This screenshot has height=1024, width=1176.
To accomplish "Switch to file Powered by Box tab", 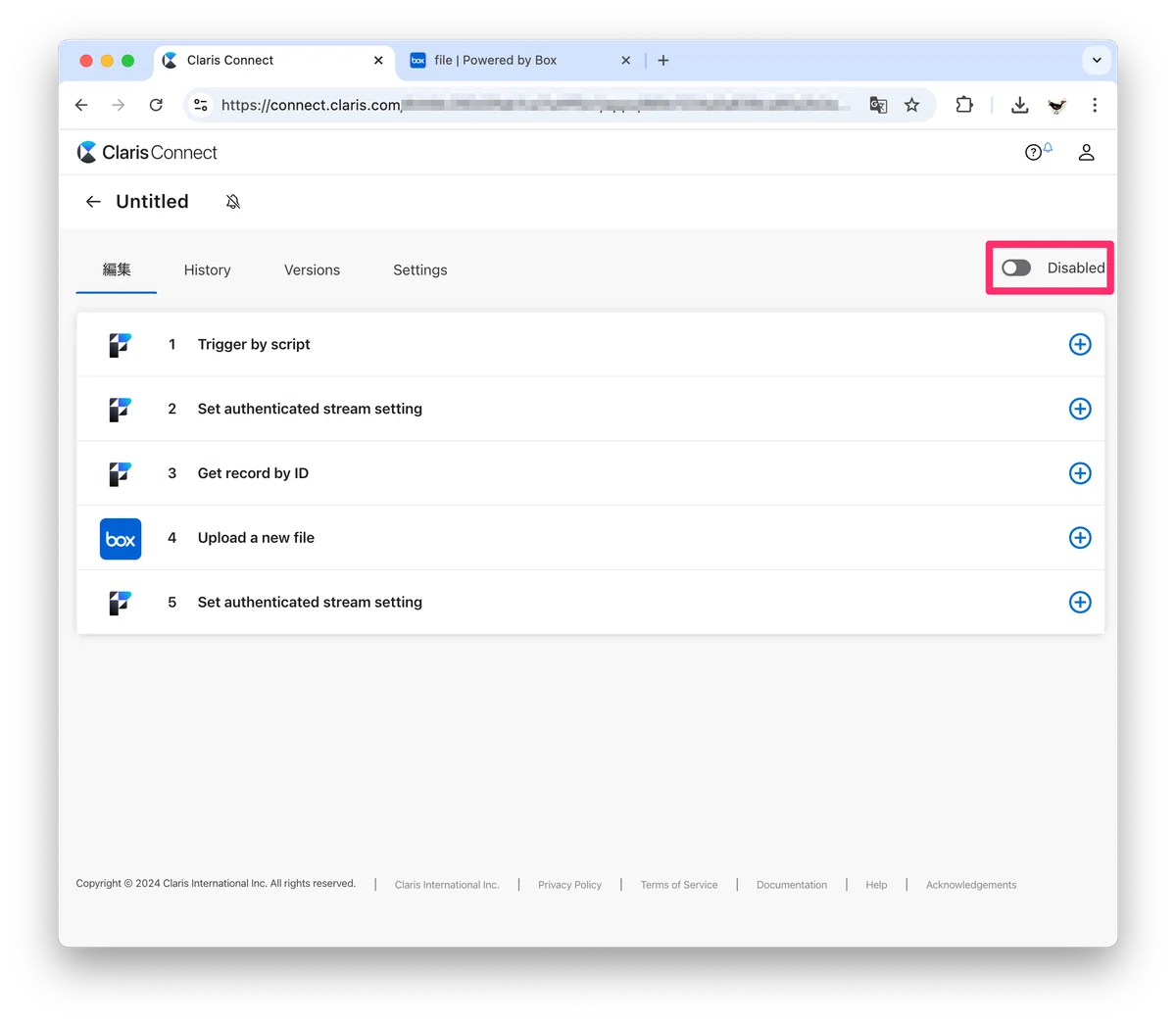I will pyautogui.click(x=519, y=60).
